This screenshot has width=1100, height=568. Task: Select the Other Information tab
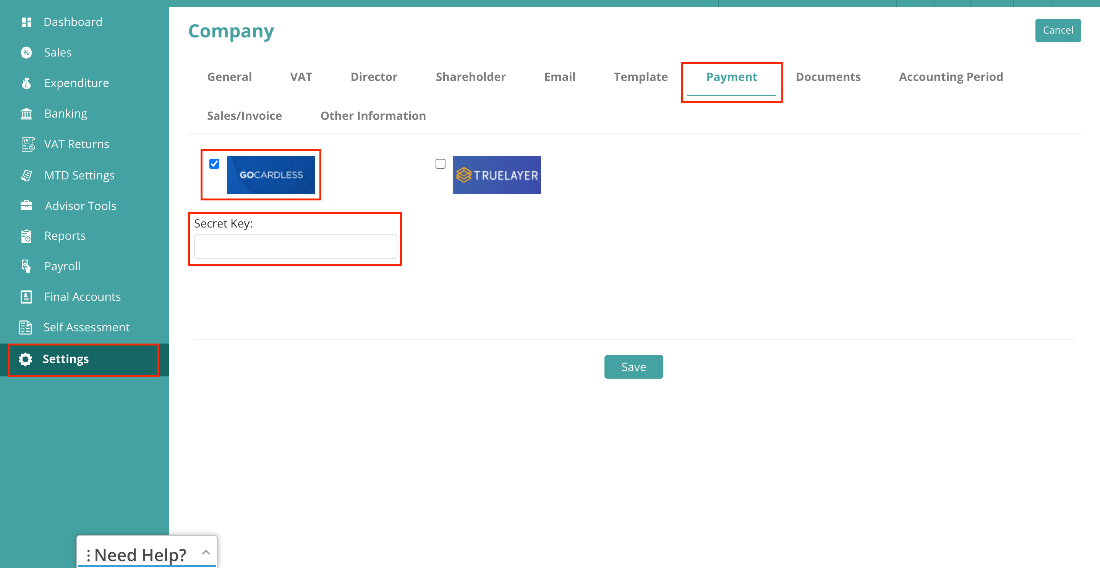click(373, 116)
